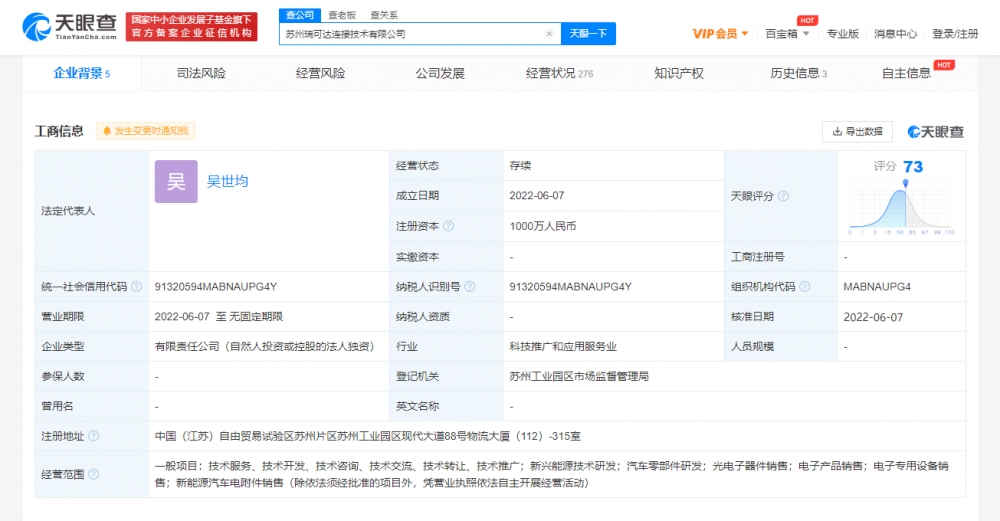
Task: Open the 历史信息 tab
Action: click(x=798, y=73)
